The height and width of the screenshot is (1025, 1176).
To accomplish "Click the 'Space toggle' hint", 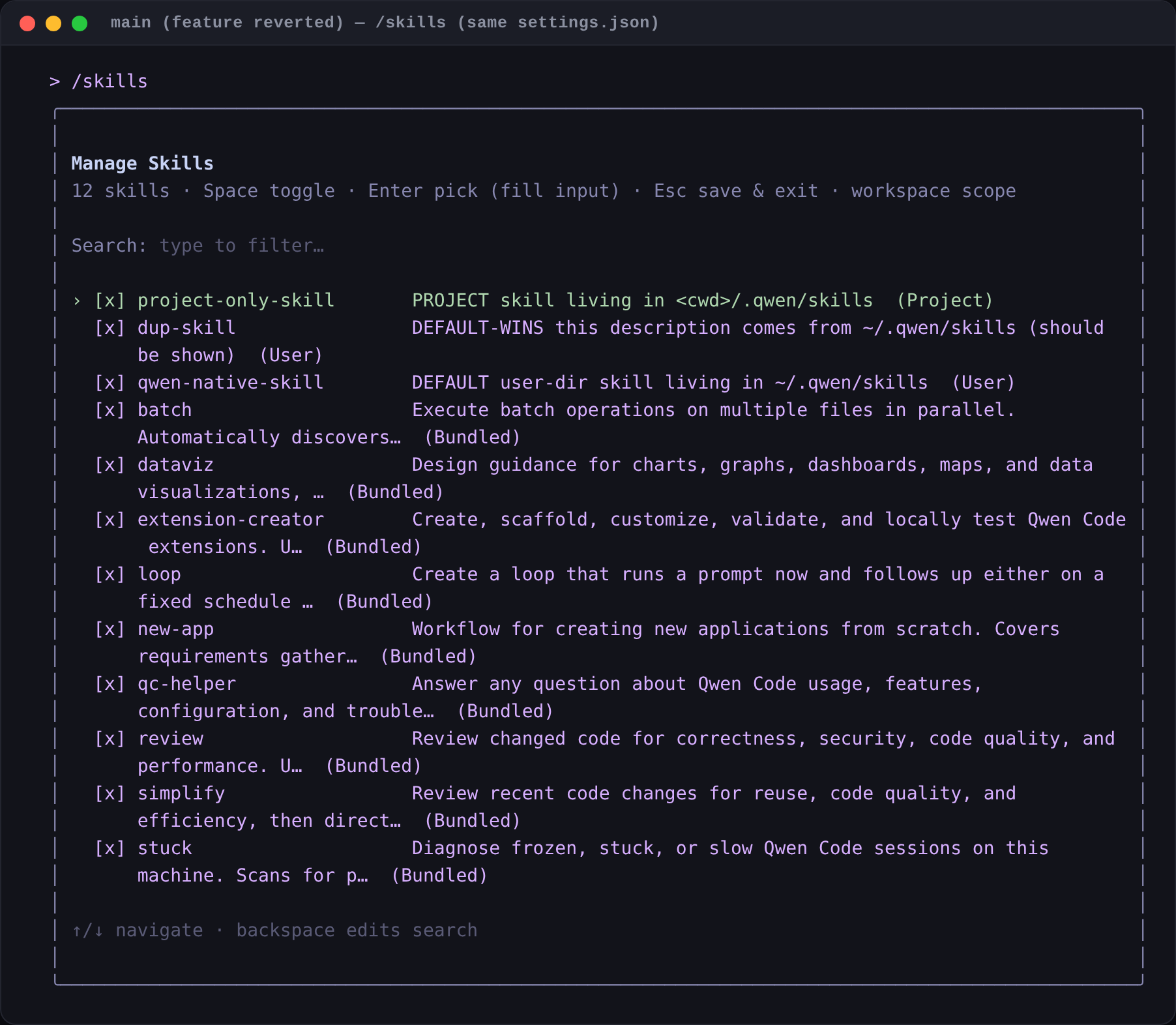I will [x=269, y=191].
